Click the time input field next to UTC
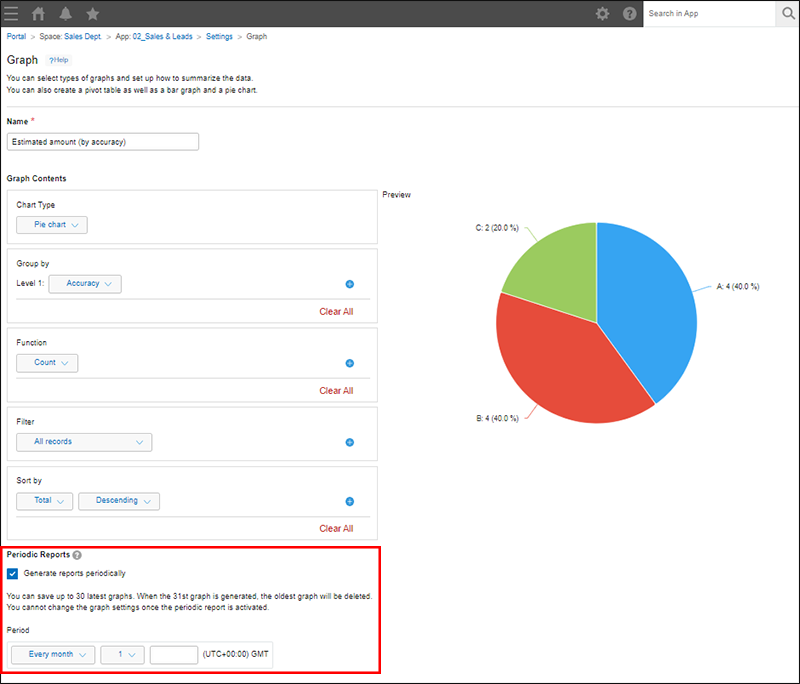This screenshot has width=800, height=684. click(173, 654)
